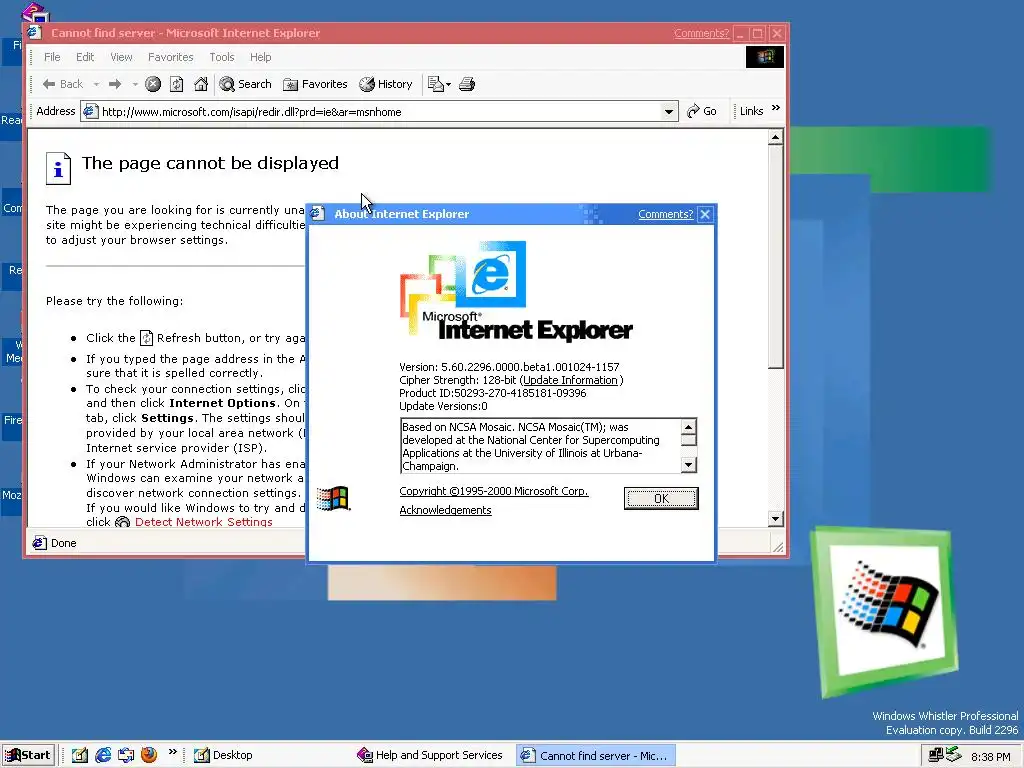Click the Windows flag throbber in the browser
1024x768 pixels.
point(765,57)
